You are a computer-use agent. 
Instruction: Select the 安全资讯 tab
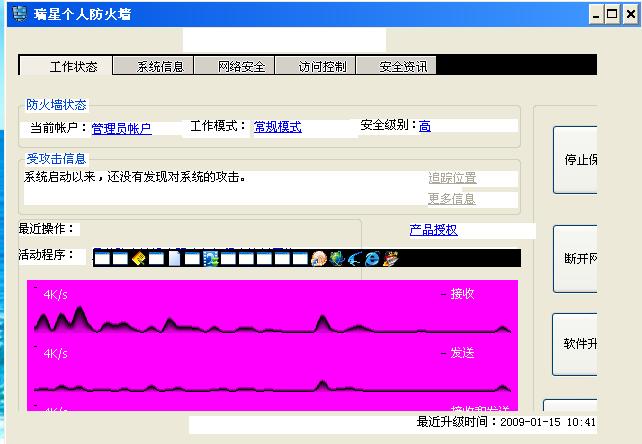(396, 66)
